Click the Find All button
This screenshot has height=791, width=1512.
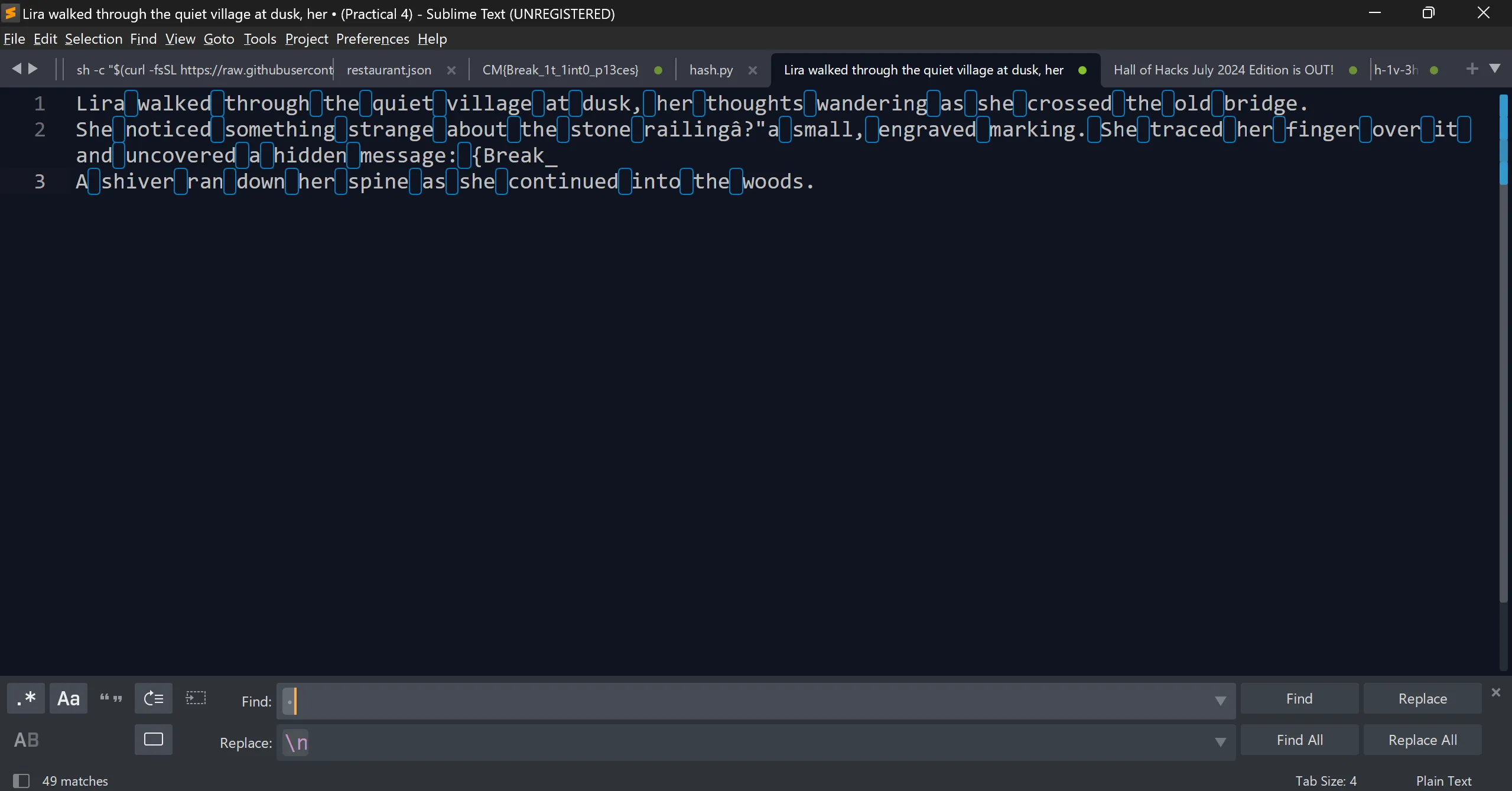[1299, 740]
